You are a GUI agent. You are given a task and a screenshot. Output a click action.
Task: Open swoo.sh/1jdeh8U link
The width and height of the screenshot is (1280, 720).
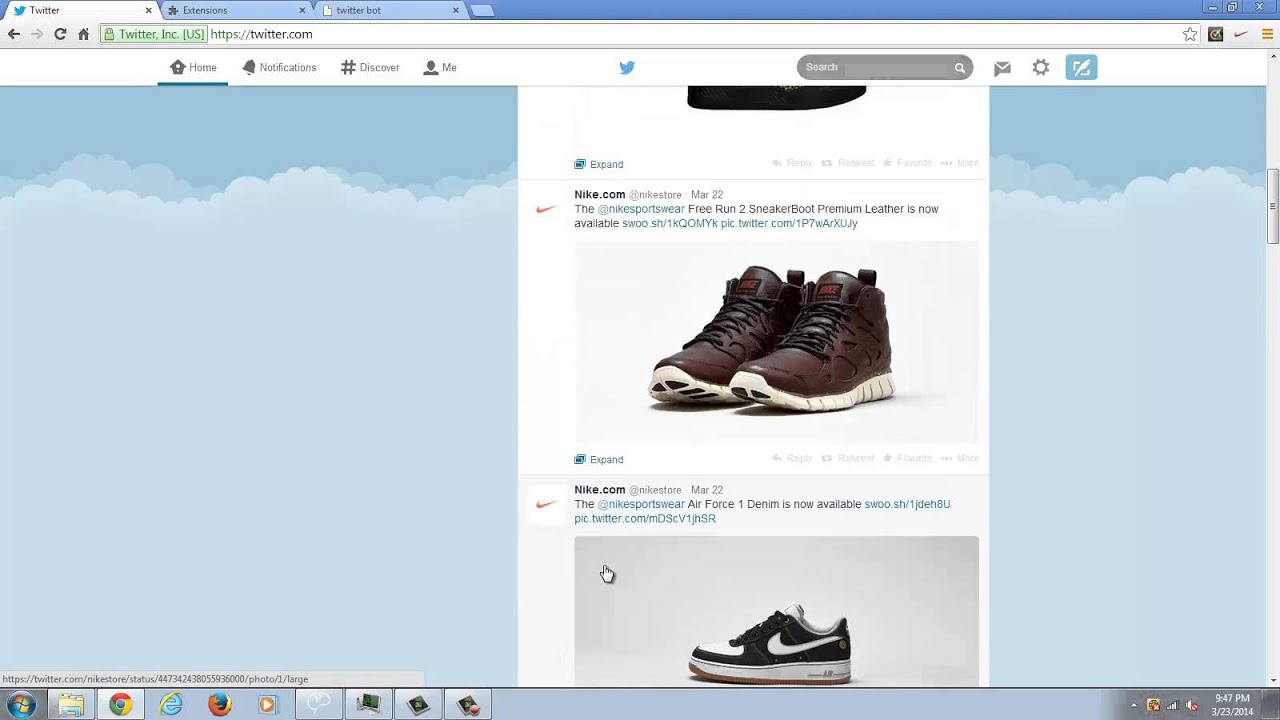tap(907, 505)
